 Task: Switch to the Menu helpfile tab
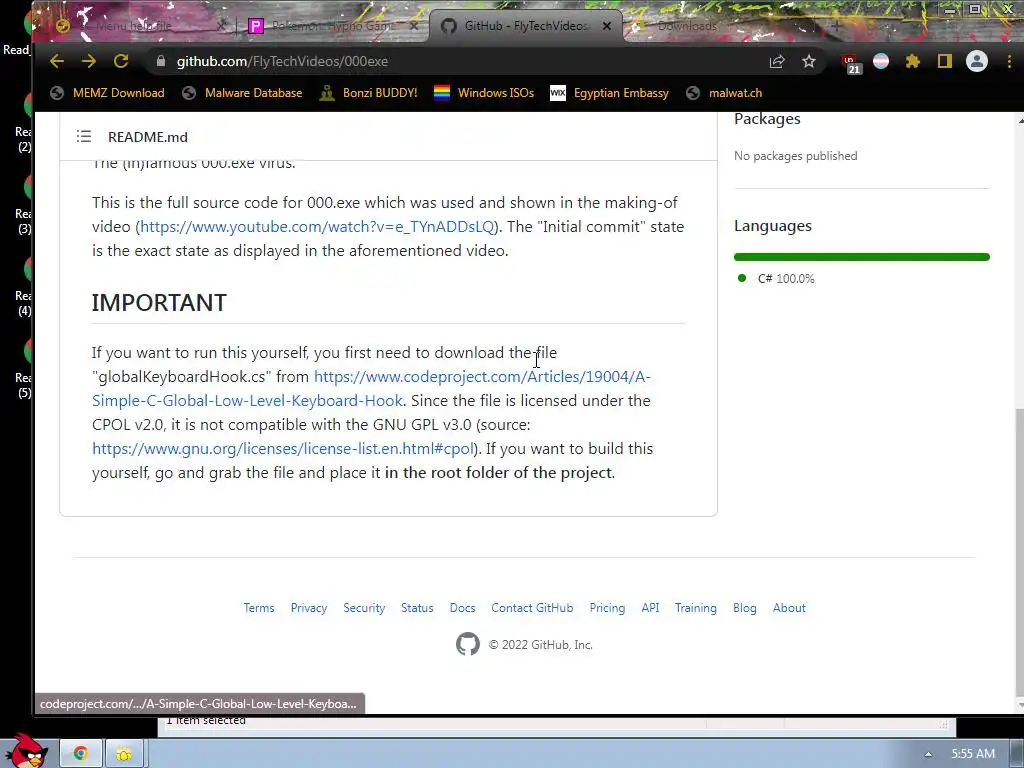pos(134,26)
